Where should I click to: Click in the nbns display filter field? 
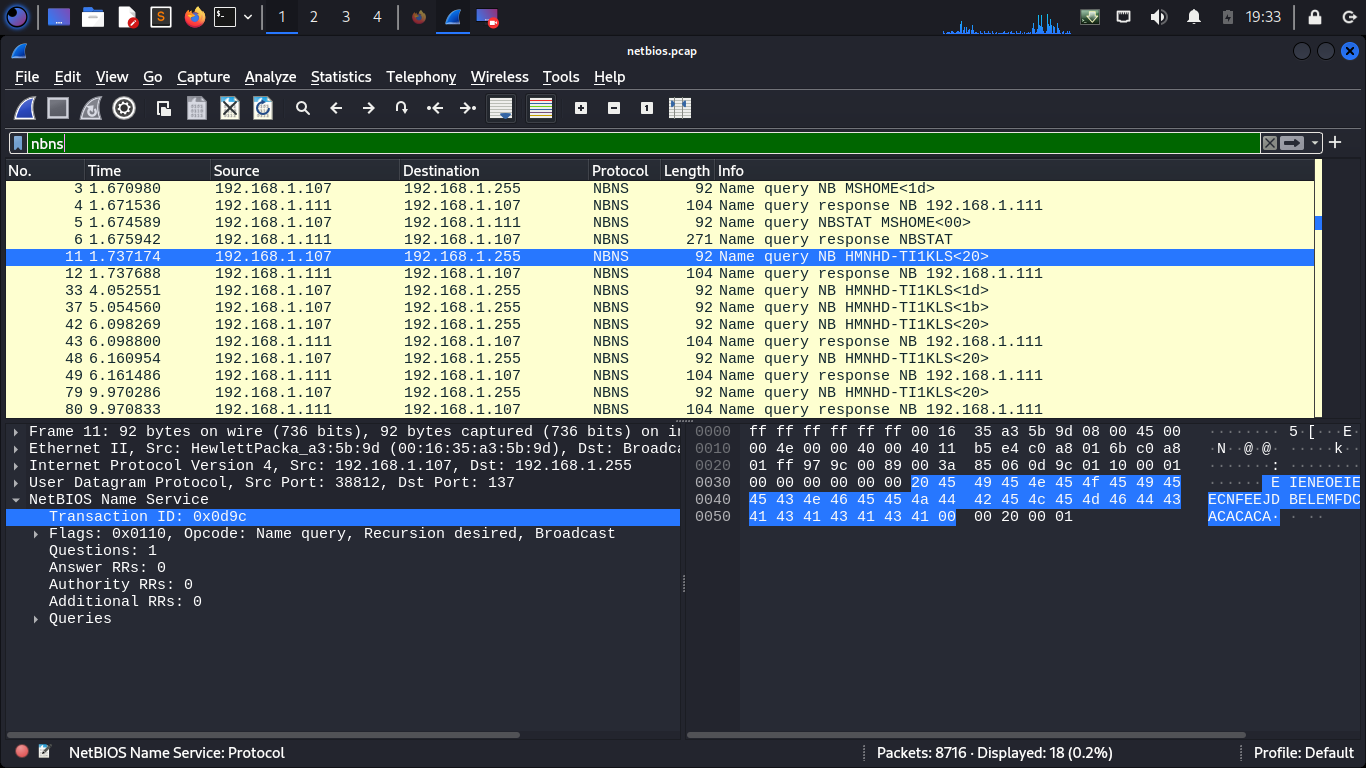(x=640, y=143)
